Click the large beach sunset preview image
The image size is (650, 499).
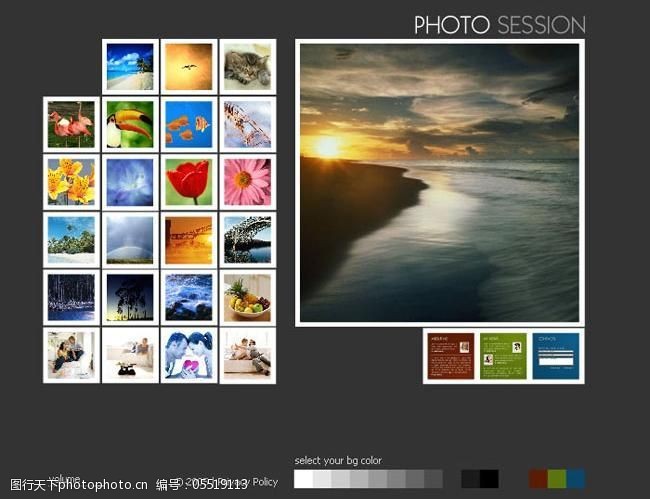(439, 182)
